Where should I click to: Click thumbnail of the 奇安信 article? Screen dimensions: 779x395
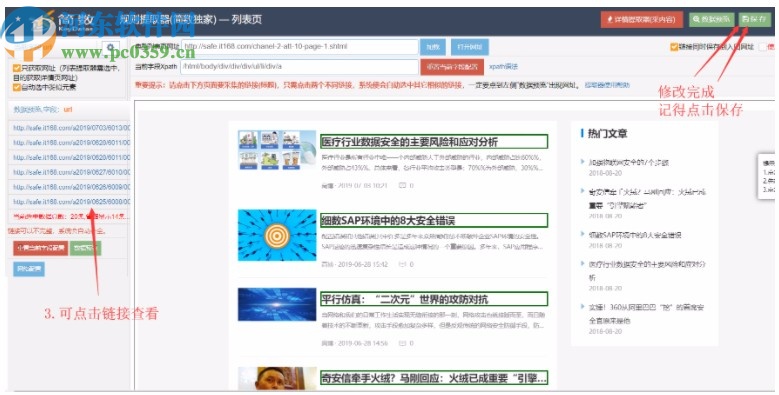[x=277, y=378]
